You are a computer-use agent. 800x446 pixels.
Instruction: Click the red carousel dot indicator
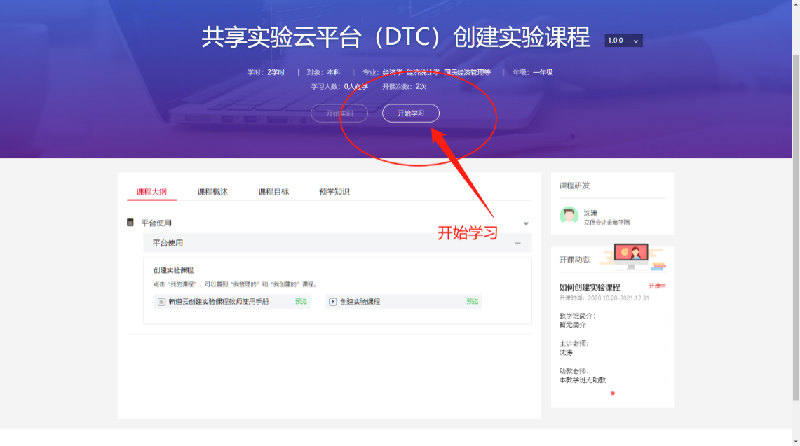[x=612, y=393]
